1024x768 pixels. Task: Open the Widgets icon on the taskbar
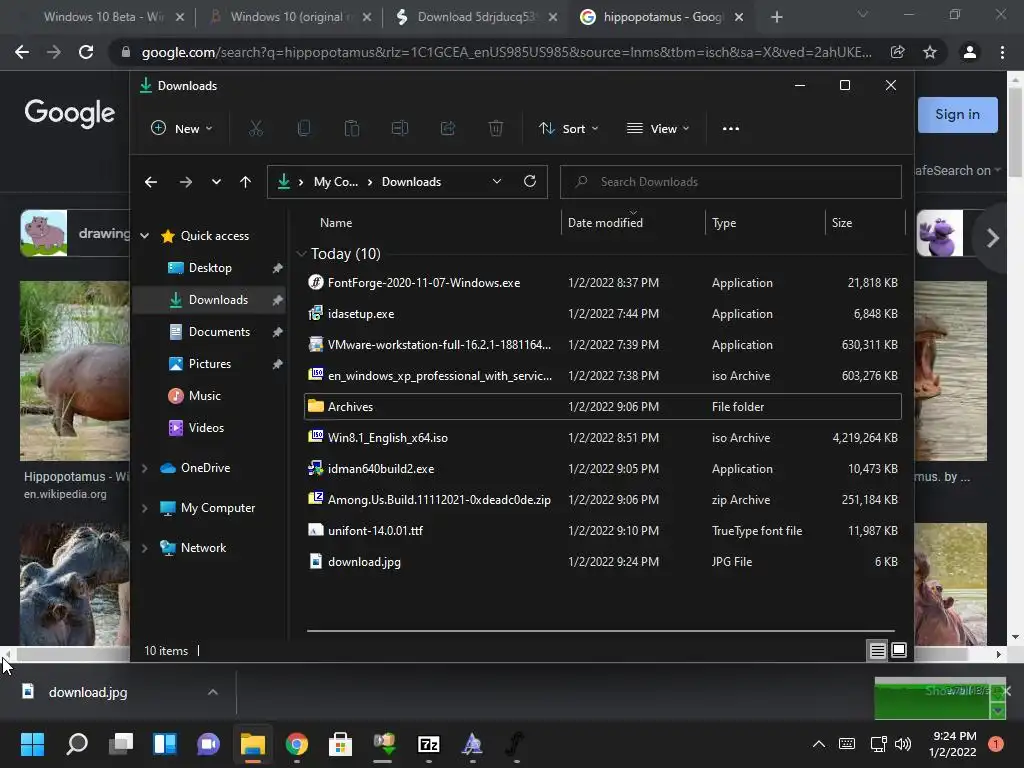165,744
